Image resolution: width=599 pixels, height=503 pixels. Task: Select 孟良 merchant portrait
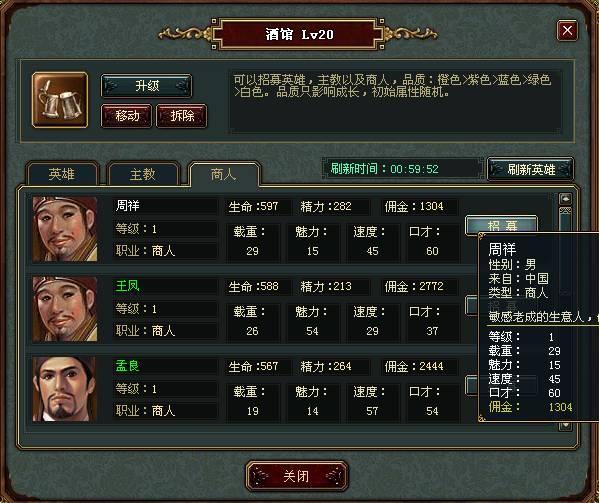pyautogui.click(x=65, y=389)
